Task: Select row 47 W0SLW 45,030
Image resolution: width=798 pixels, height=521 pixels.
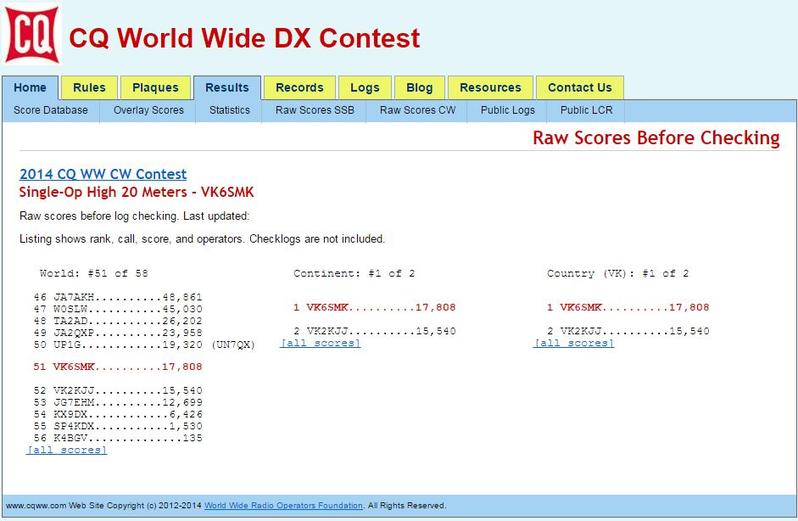Action: point(118,309)
